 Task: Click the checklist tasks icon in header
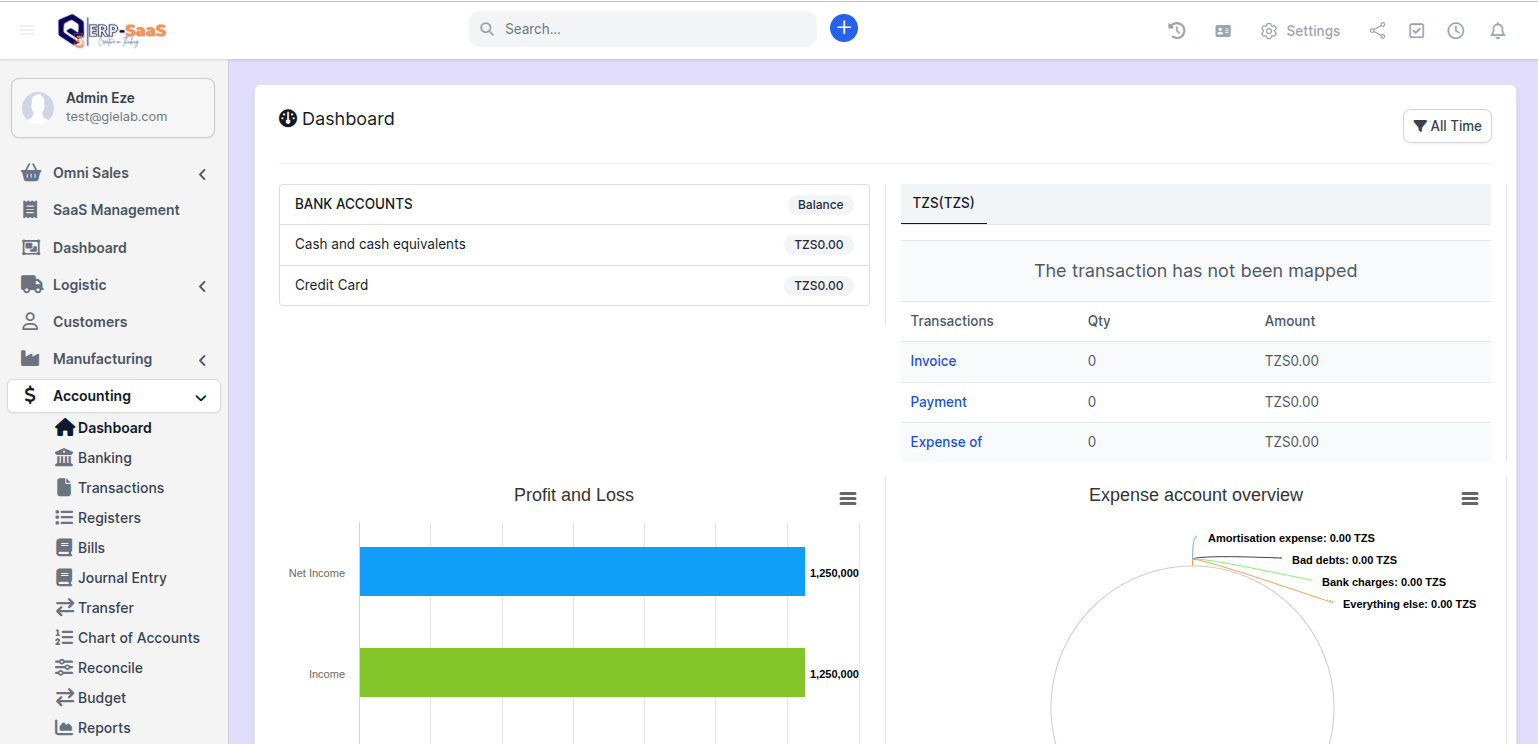click(x=1416, y=31)
